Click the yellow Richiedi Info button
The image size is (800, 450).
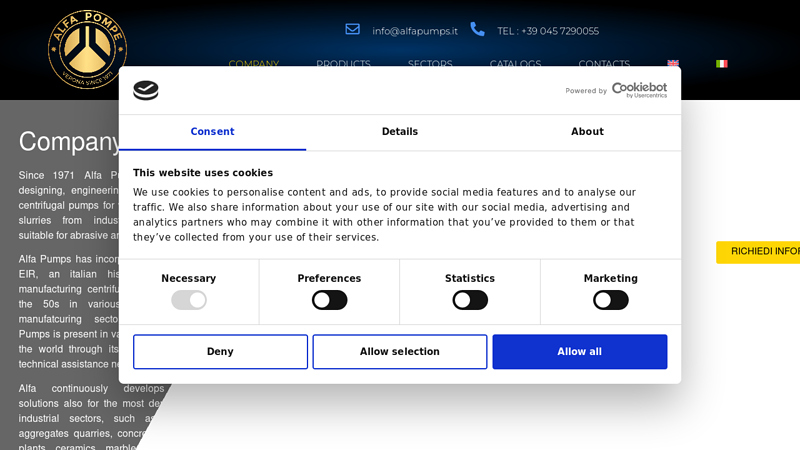click(758, 252)
